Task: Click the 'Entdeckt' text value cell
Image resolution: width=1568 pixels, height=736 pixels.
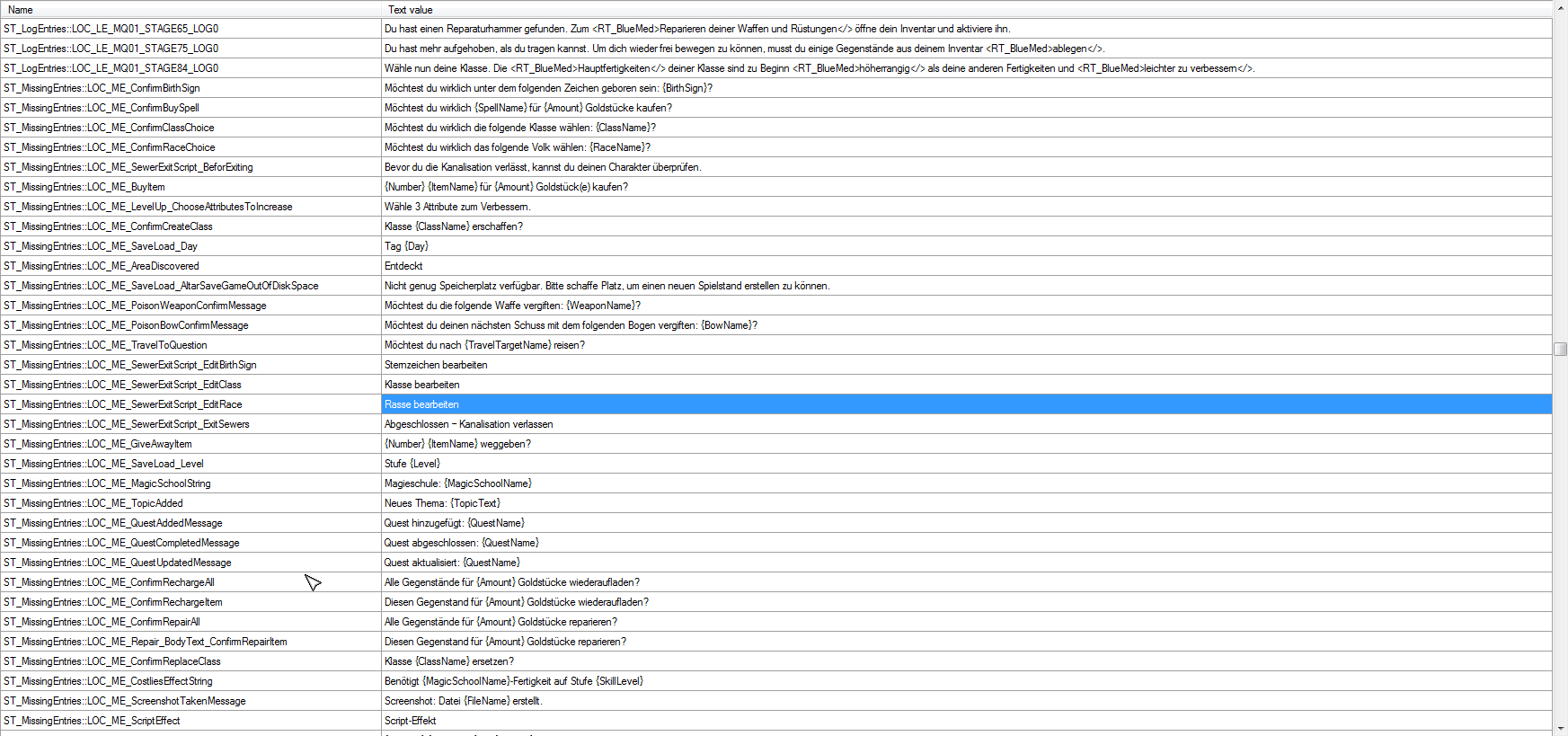Action: 967,266
